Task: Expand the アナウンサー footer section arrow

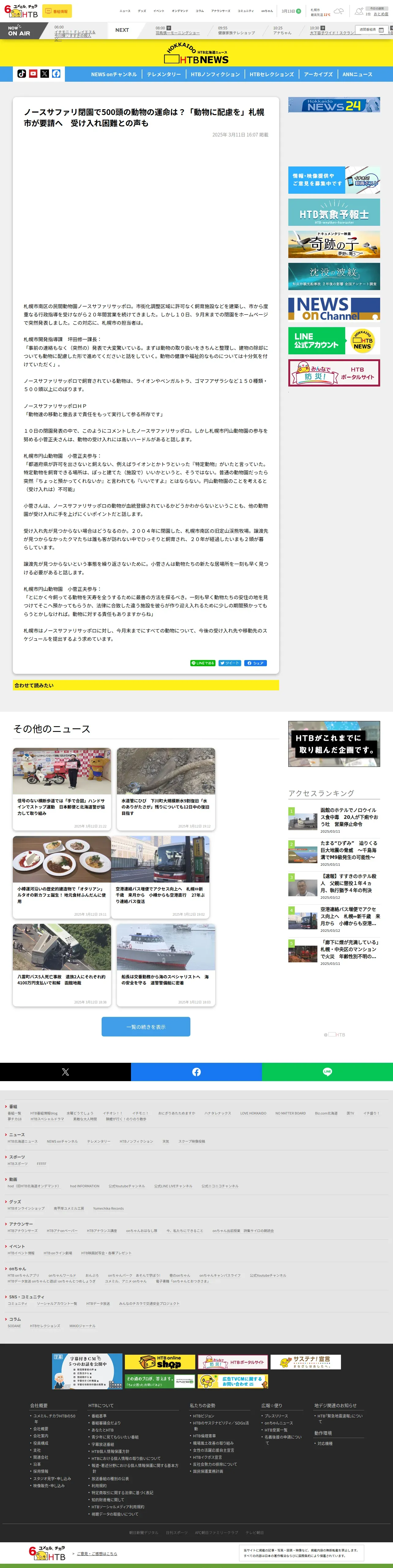Action: pos(6,1224)
